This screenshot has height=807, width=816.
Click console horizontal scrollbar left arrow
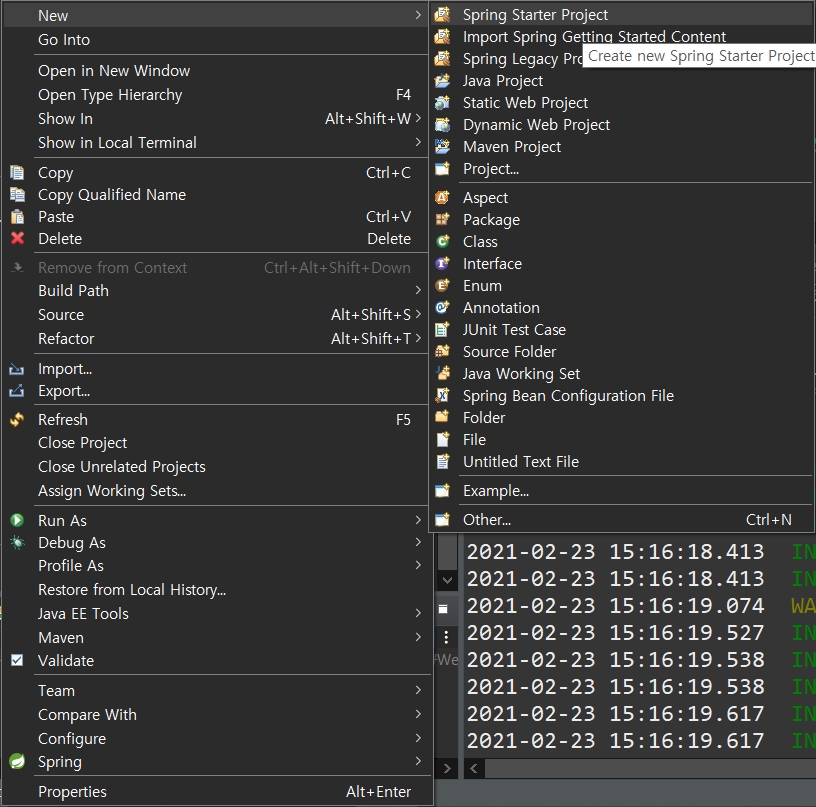click(x=474, y=768)
